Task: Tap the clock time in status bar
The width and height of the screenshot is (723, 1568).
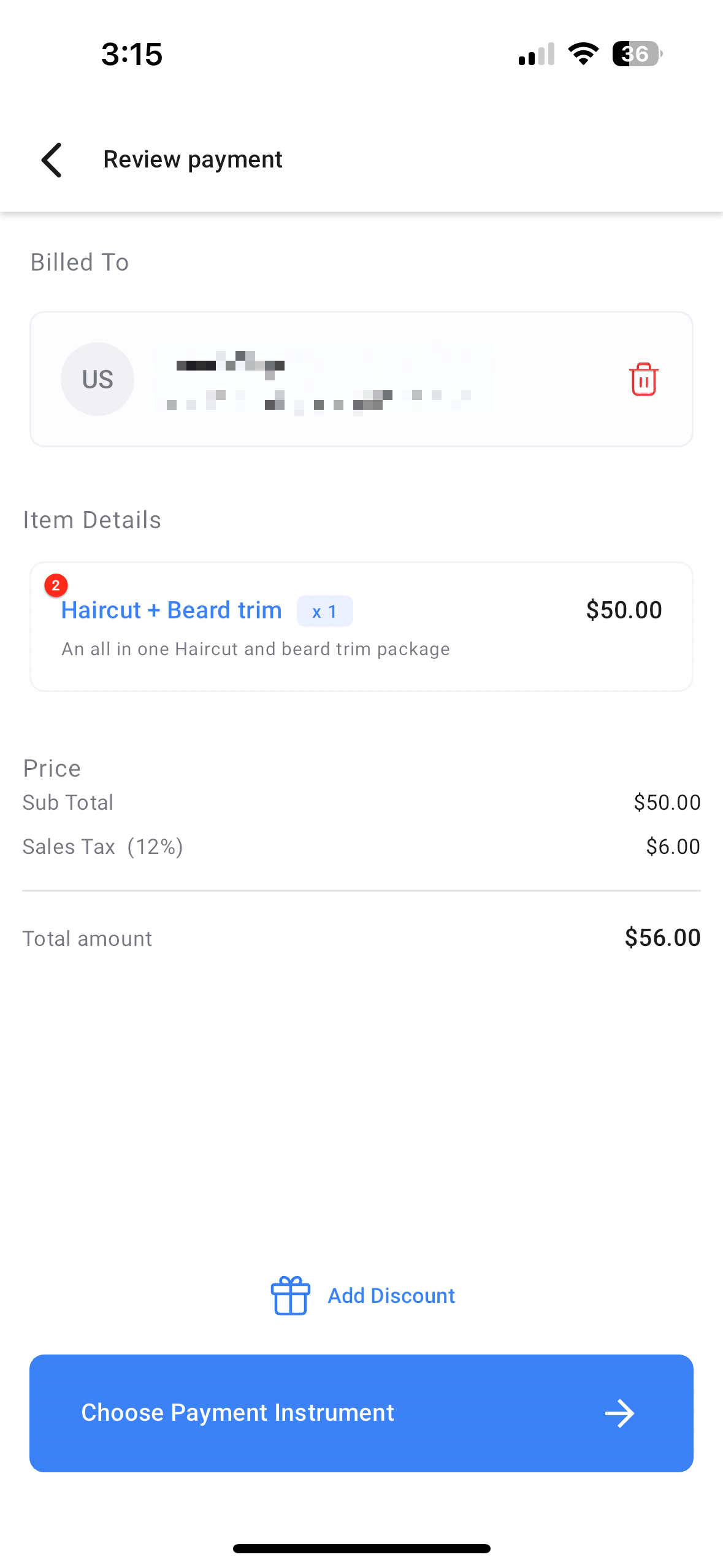Action: 132,54
